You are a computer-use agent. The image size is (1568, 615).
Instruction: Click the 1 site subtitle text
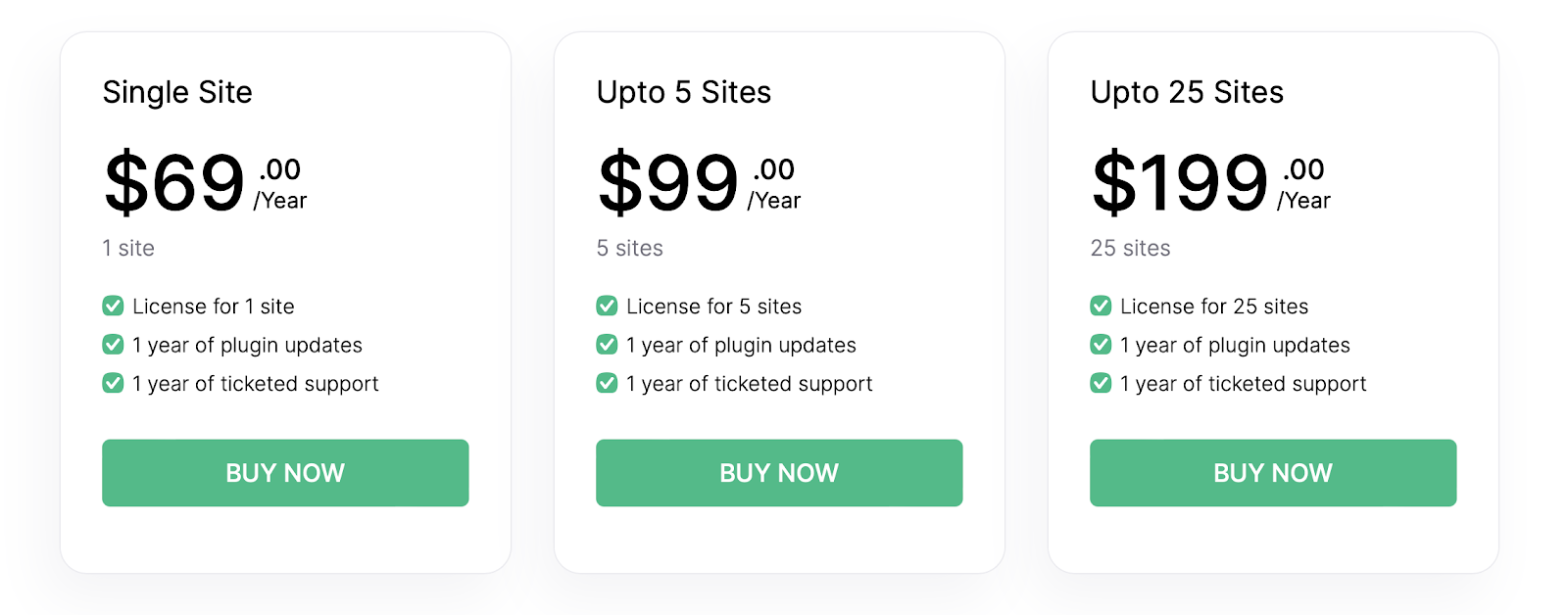point(128,248)
